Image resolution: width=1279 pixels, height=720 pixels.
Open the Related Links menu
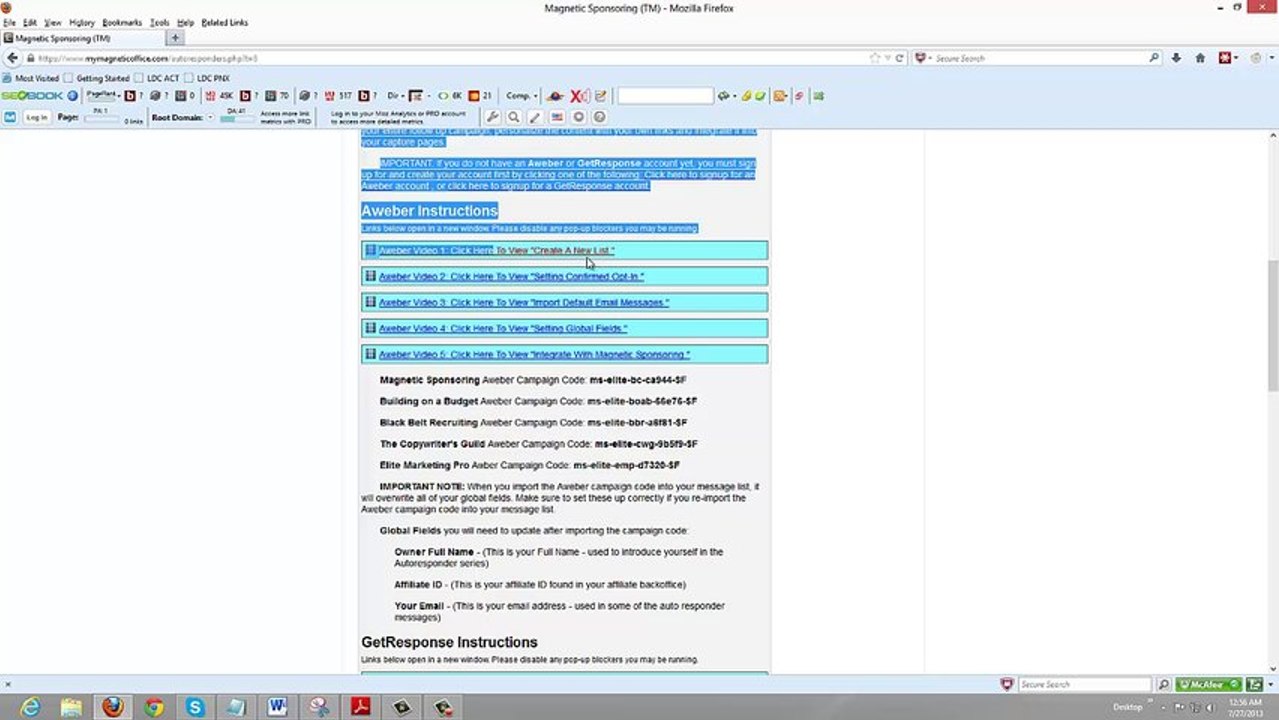pos(225,22)
